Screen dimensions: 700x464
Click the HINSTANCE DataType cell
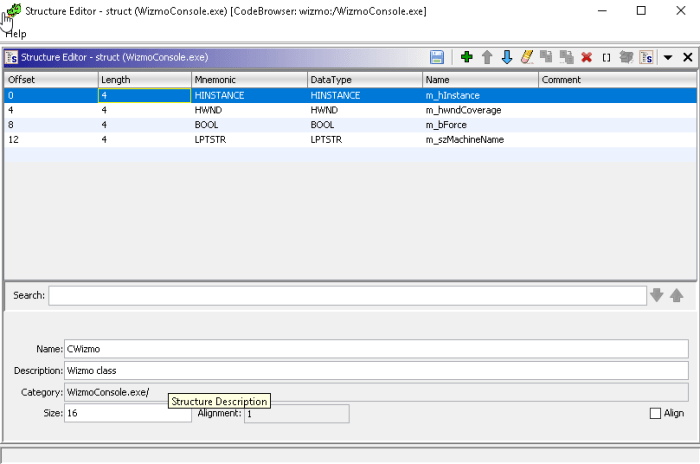365,96
